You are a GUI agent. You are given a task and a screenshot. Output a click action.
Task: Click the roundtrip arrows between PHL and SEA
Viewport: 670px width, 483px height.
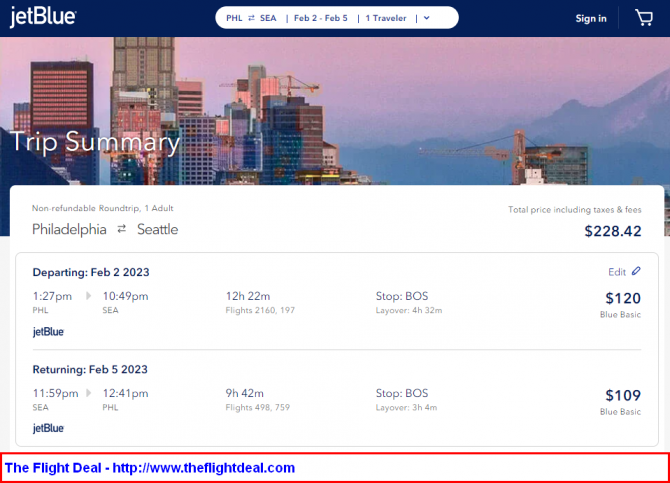pyautogui.click(x=251, y=18)
